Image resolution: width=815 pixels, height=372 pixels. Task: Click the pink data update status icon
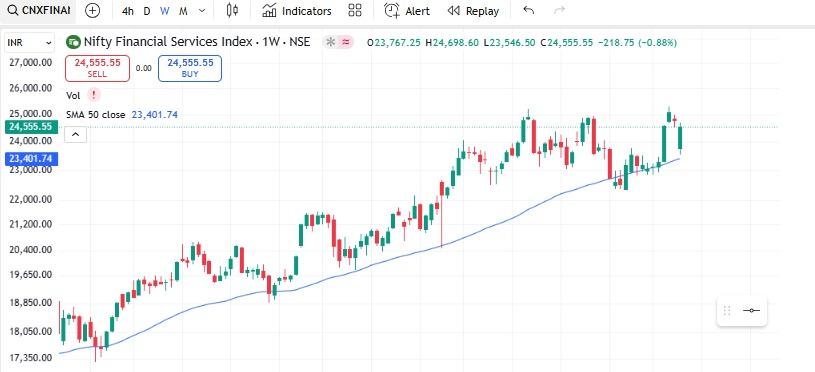(346, 42)
